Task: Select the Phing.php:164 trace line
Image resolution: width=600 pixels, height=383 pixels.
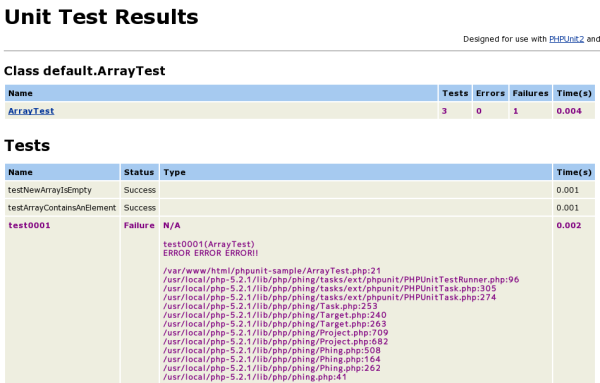Action: click(x=272, y=359)
